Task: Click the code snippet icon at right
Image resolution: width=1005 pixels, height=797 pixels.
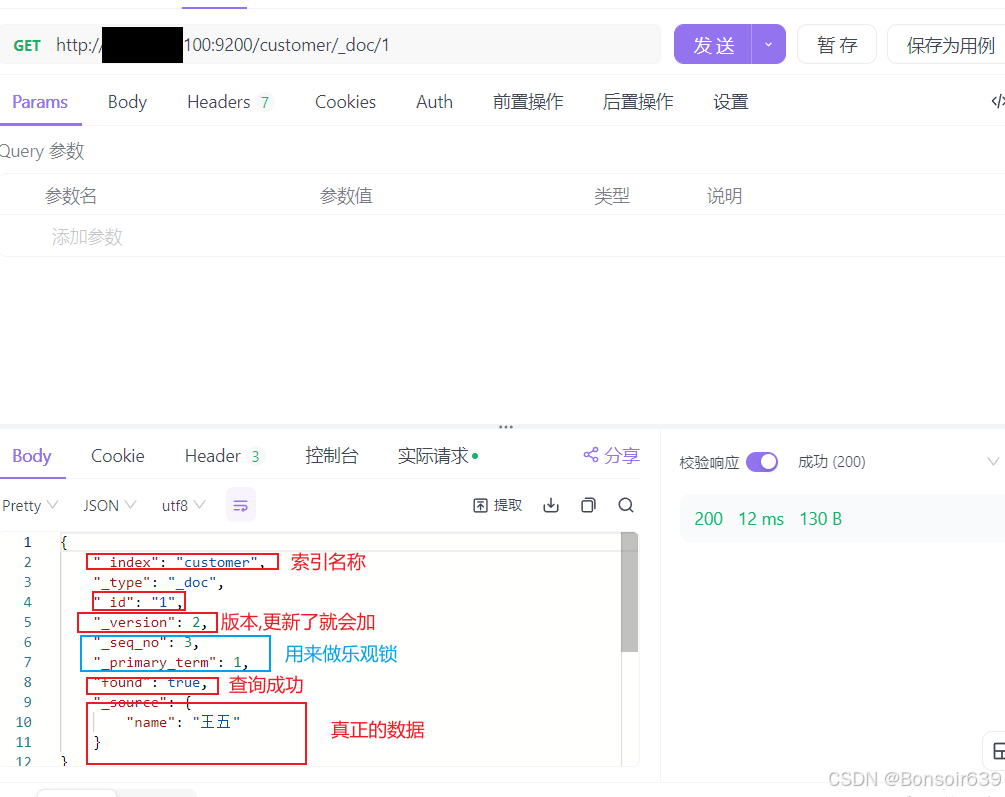Action: tap(997, 101)
